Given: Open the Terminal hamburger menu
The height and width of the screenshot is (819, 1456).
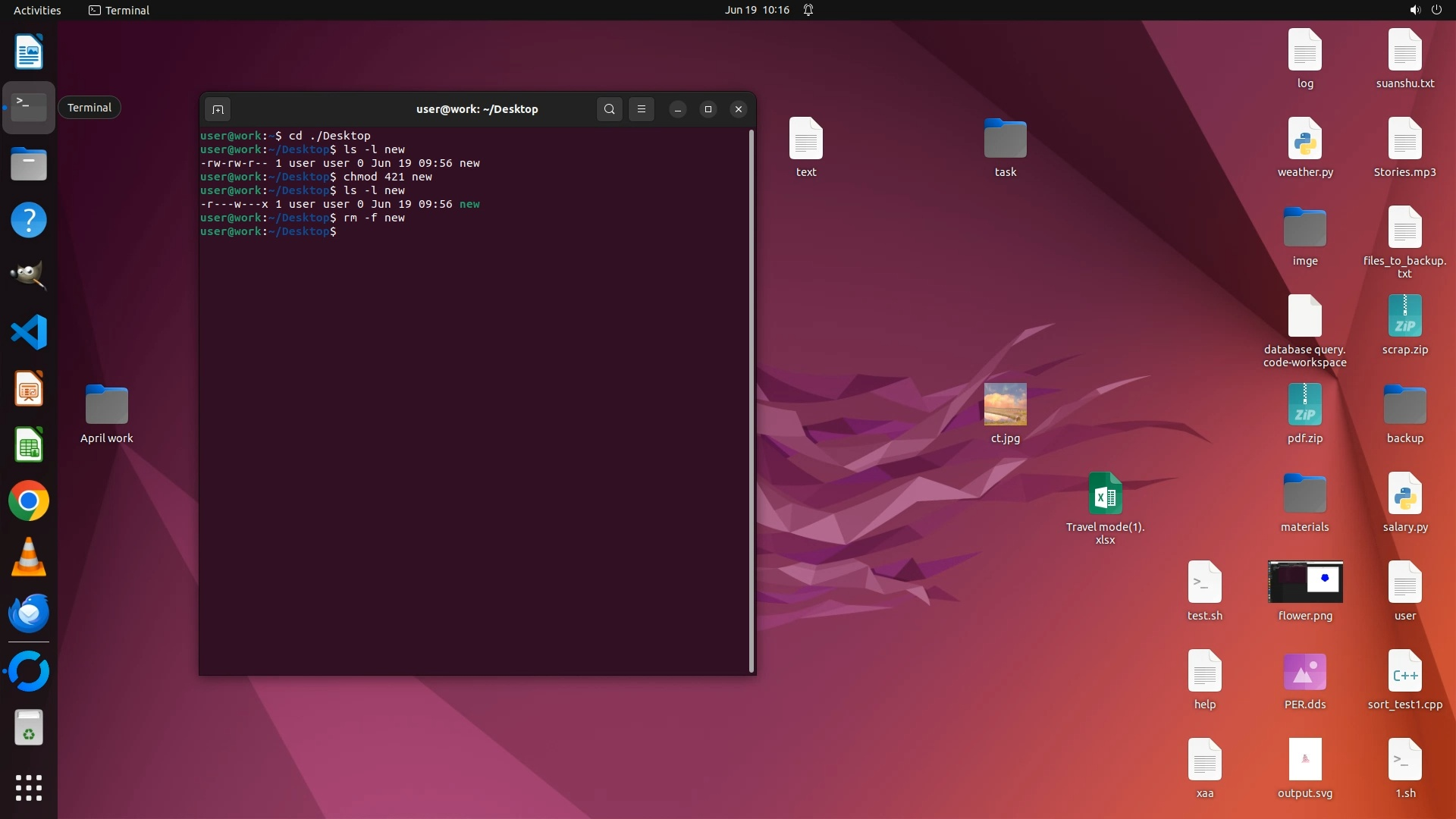Looking at the screenshot, I should point(642,109).
